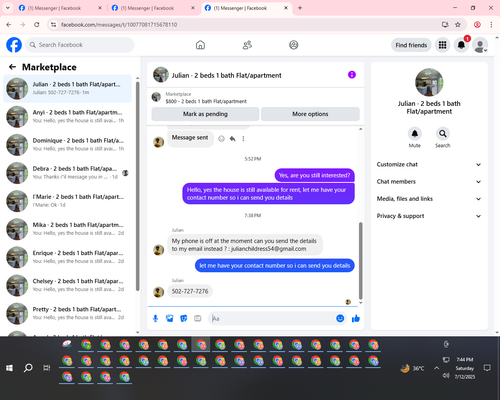
Task: Choose a GIF icon
Action: coord(198,319)
